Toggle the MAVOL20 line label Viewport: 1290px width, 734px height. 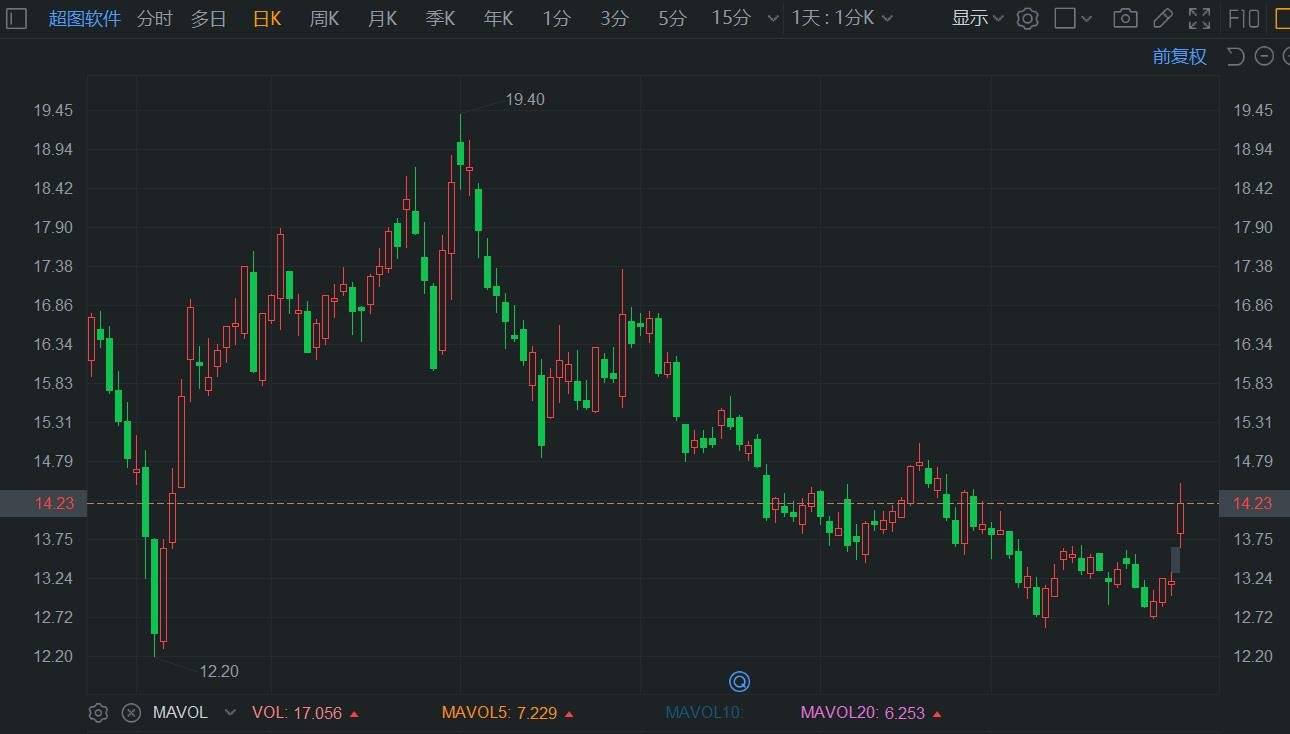coord(869,713)
